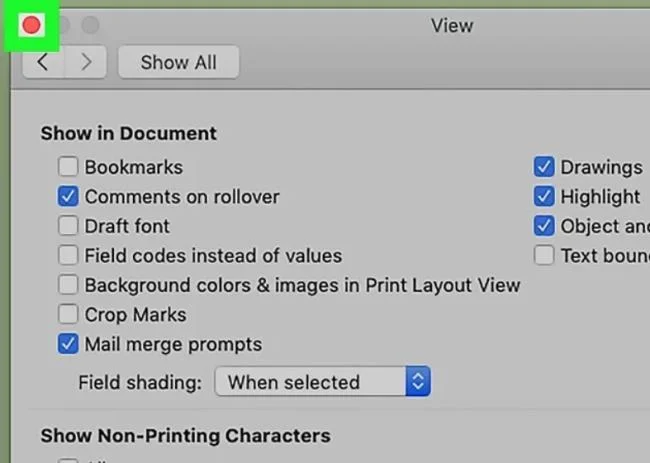650x463 pixels.
Task: Uncheck the Object anchors option
Action: tap(544, 226)
